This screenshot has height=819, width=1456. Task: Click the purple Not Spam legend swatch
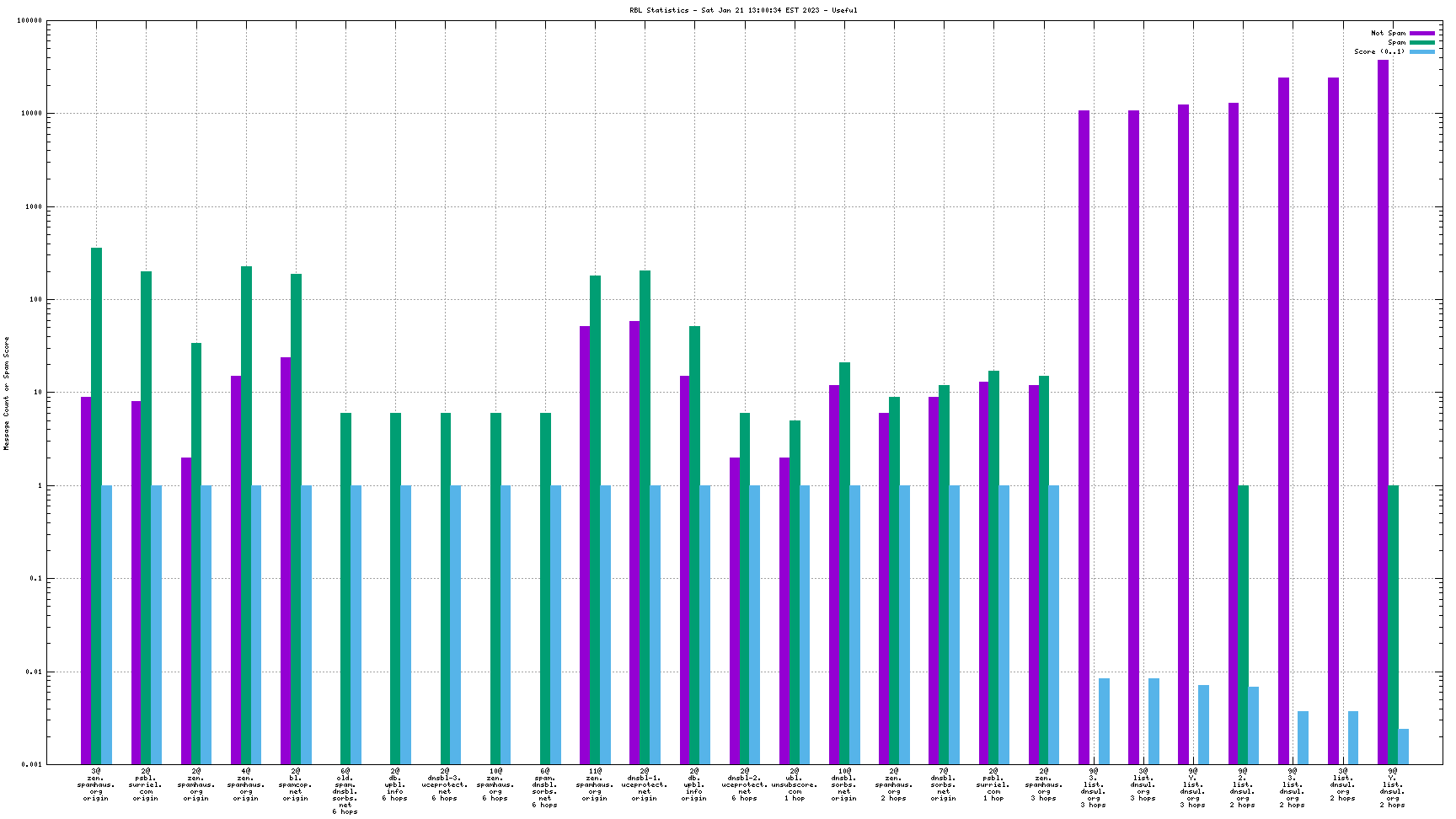click(1422, 33)
